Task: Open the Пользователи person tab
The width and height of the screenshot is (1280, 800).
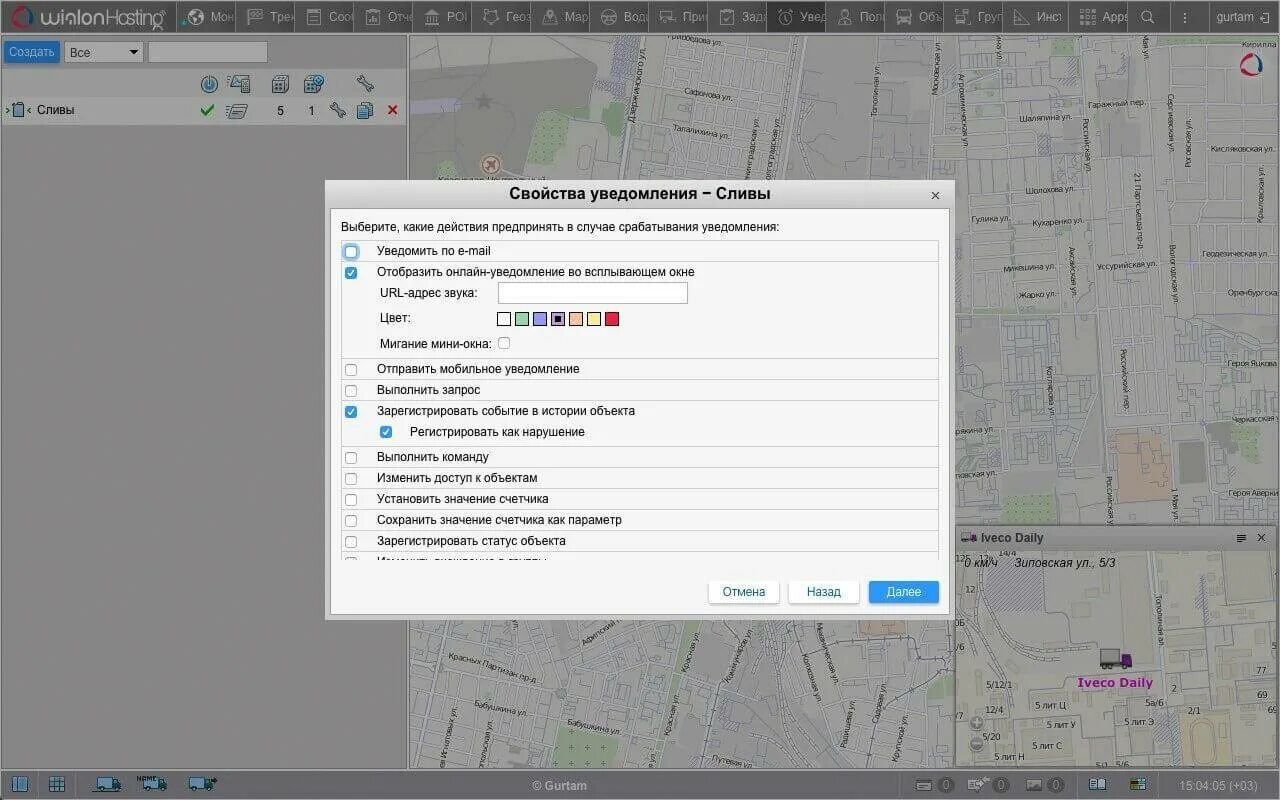Action: pos(857,17)
